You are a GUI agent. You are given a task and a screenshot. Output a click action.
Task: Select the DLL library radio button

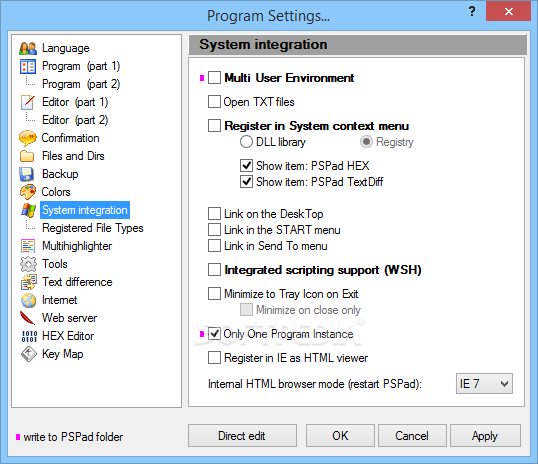click(x=246, y=142)
